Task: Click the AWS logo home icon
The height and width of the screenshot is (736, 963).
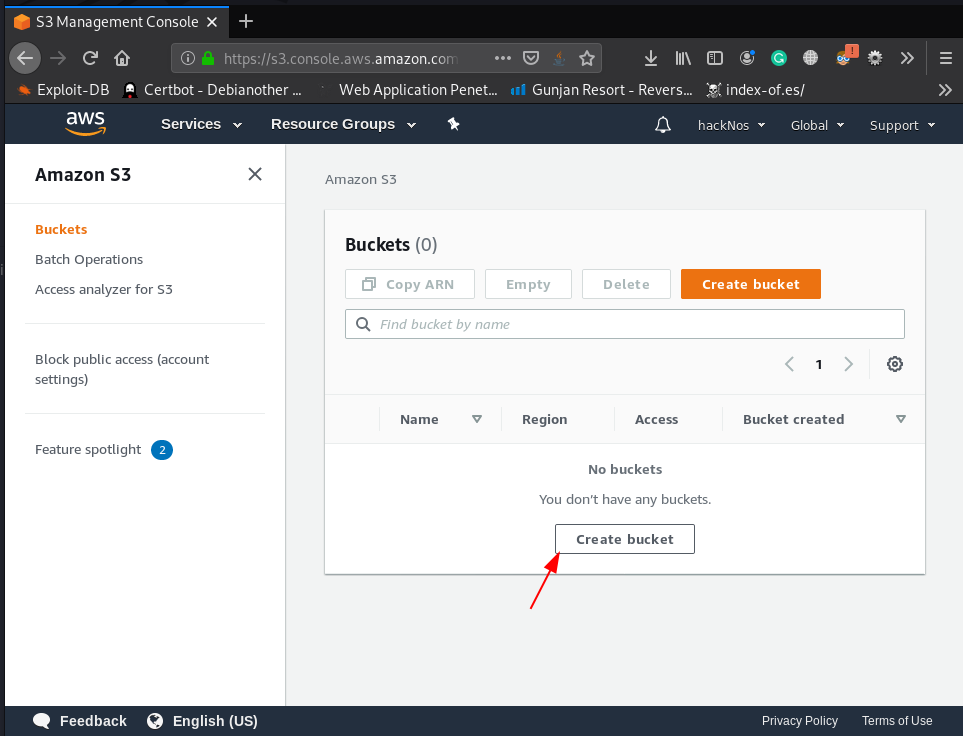Action: point(85,123)
